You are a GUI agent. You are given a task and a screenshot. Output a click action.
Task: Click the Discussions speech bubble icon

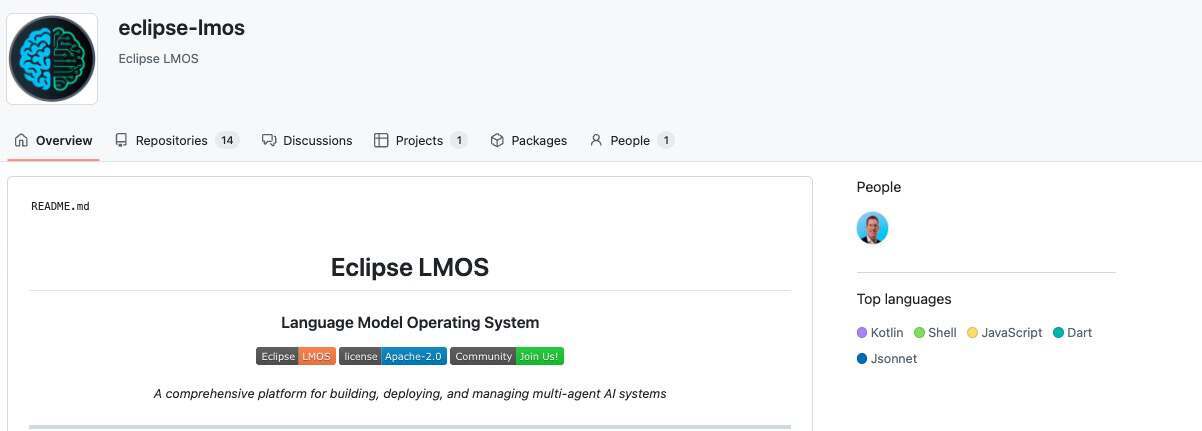pyautogui.click(x=269, y=141)
